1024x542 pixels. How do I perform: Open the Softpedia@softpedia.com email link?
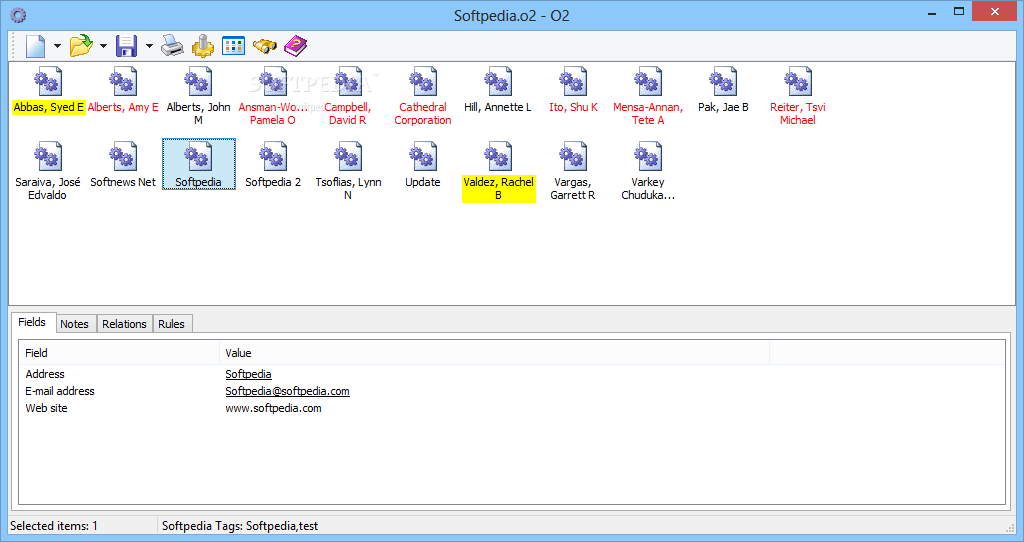(287, 391)
